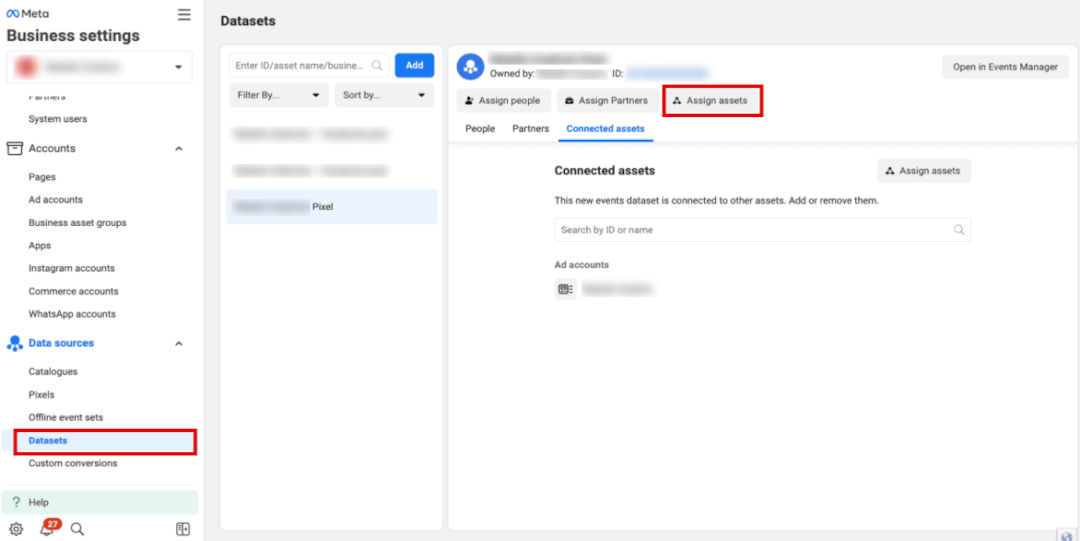Open the Sort by dropdown
Image resolution: width=1080 pixels, height=541 pixels.
384,96
